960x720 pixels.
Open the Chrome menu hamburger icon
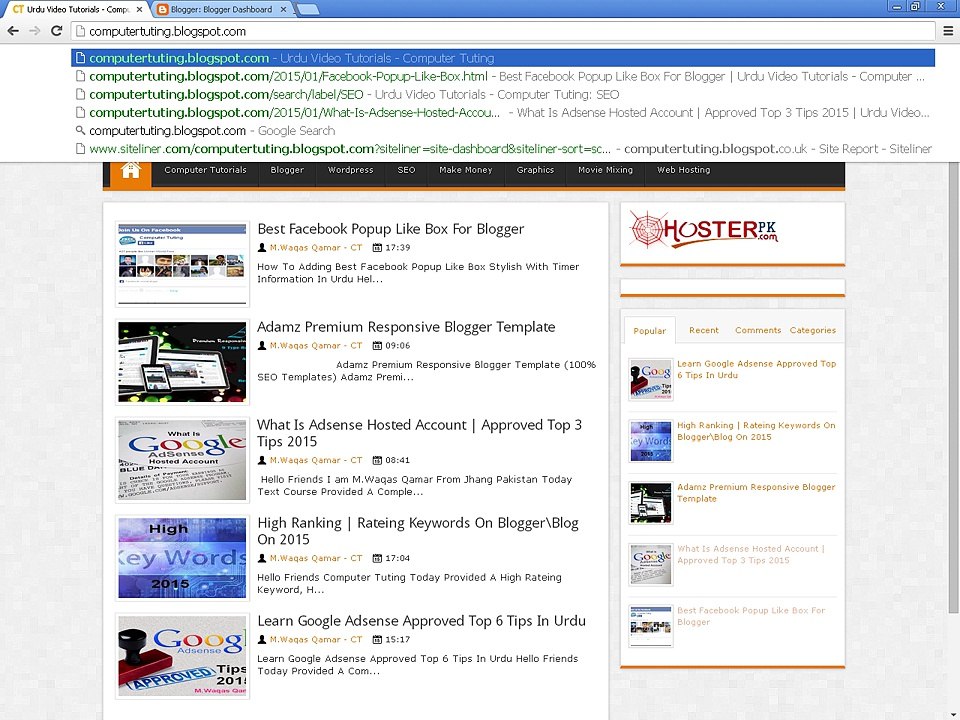click(948, 31)
